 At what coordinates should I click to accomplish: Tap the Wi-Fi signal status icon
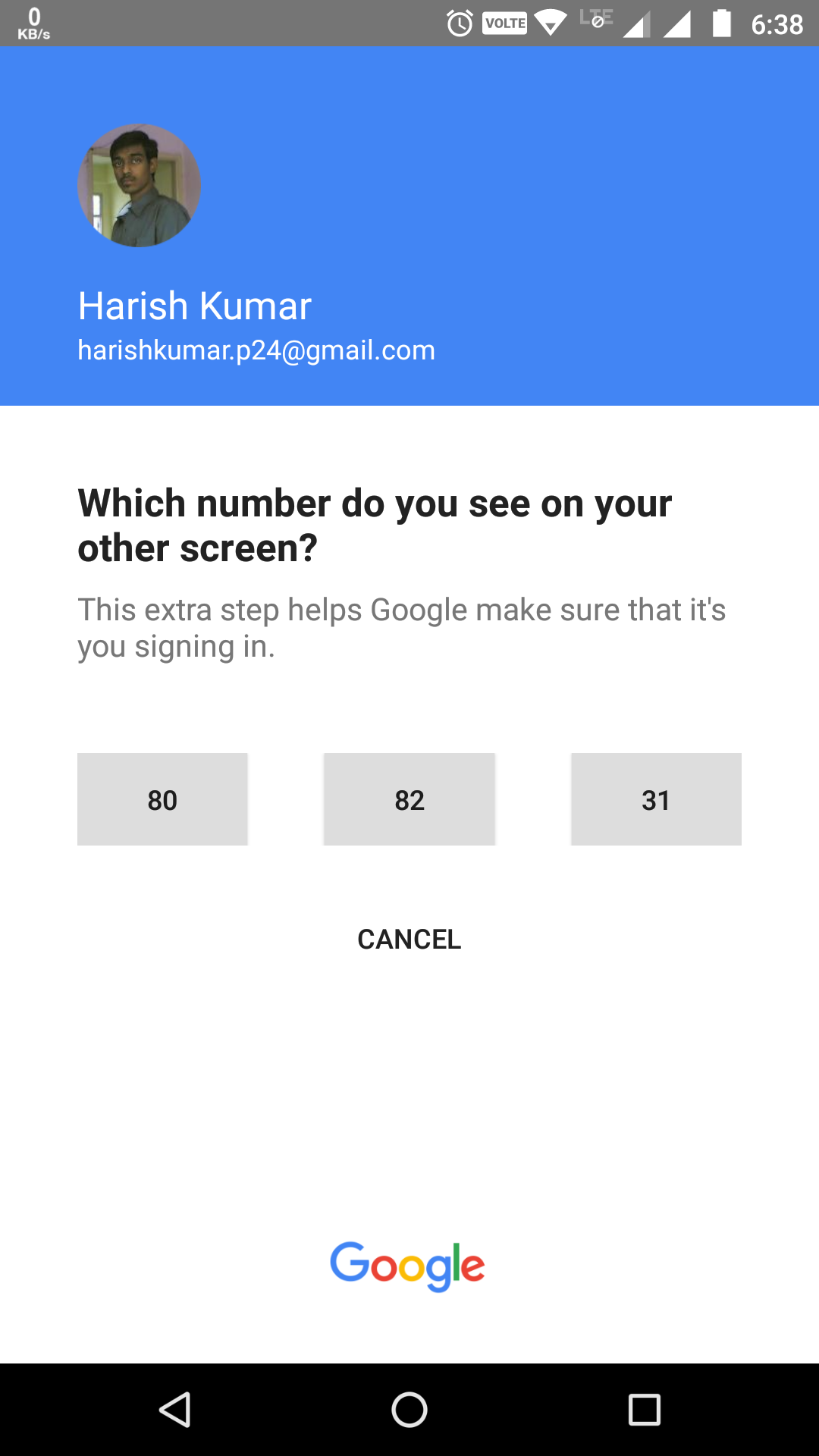coord(551,24)
